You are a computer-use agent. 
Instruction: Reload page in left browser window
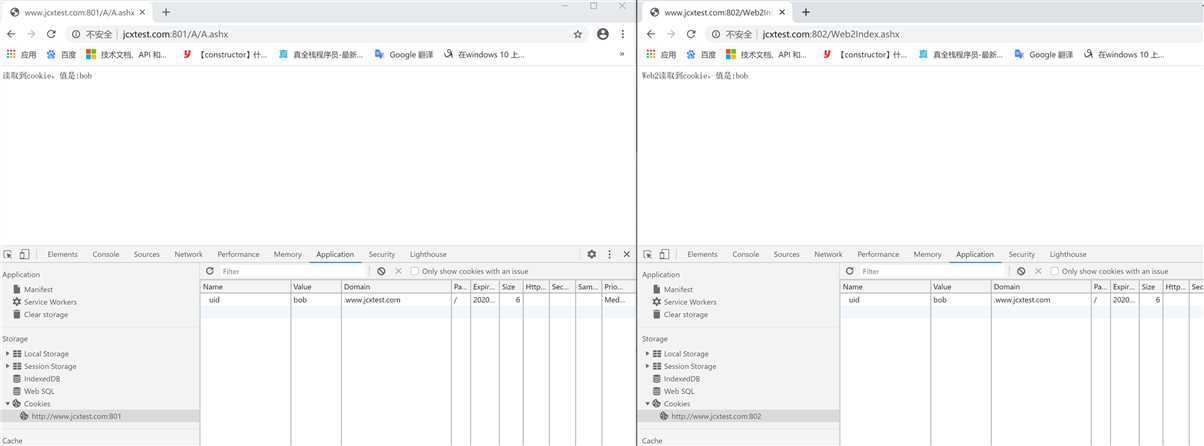(x=51, y=33)
